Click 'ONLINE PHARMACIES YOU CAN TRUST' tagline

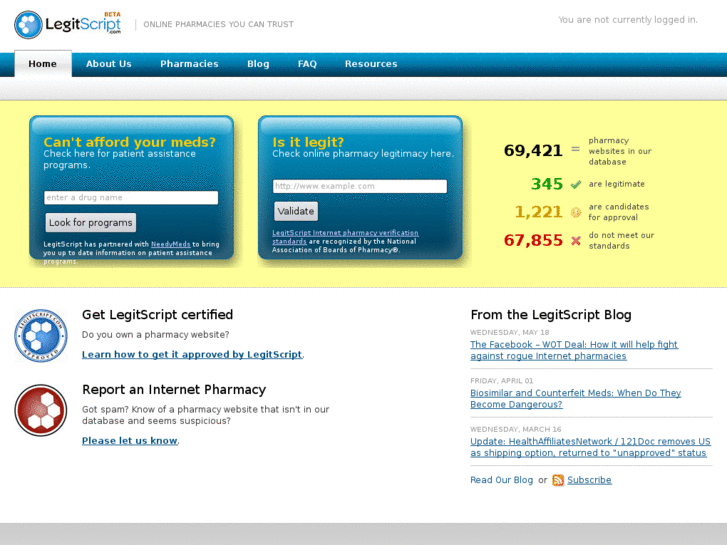pyautogui.click(x=218, y=25)
